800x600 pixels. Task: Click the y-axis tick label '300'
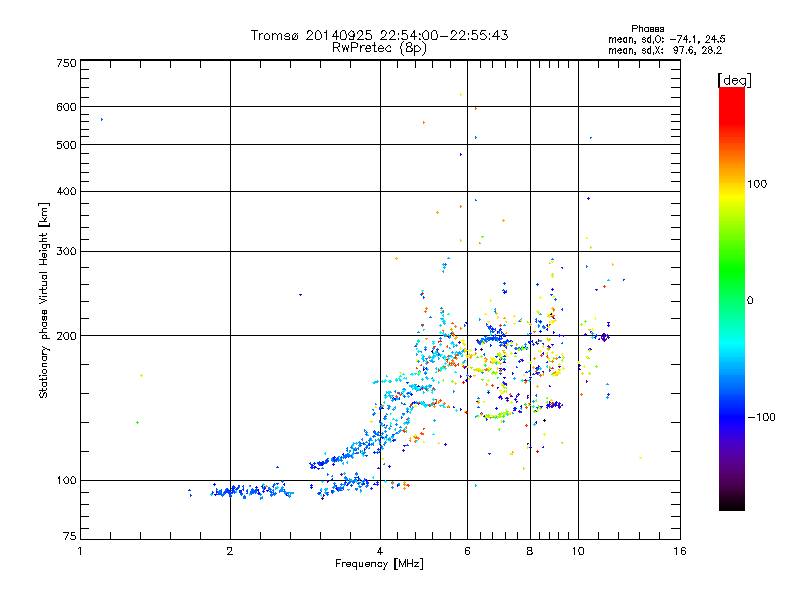(x=66, y=251)
